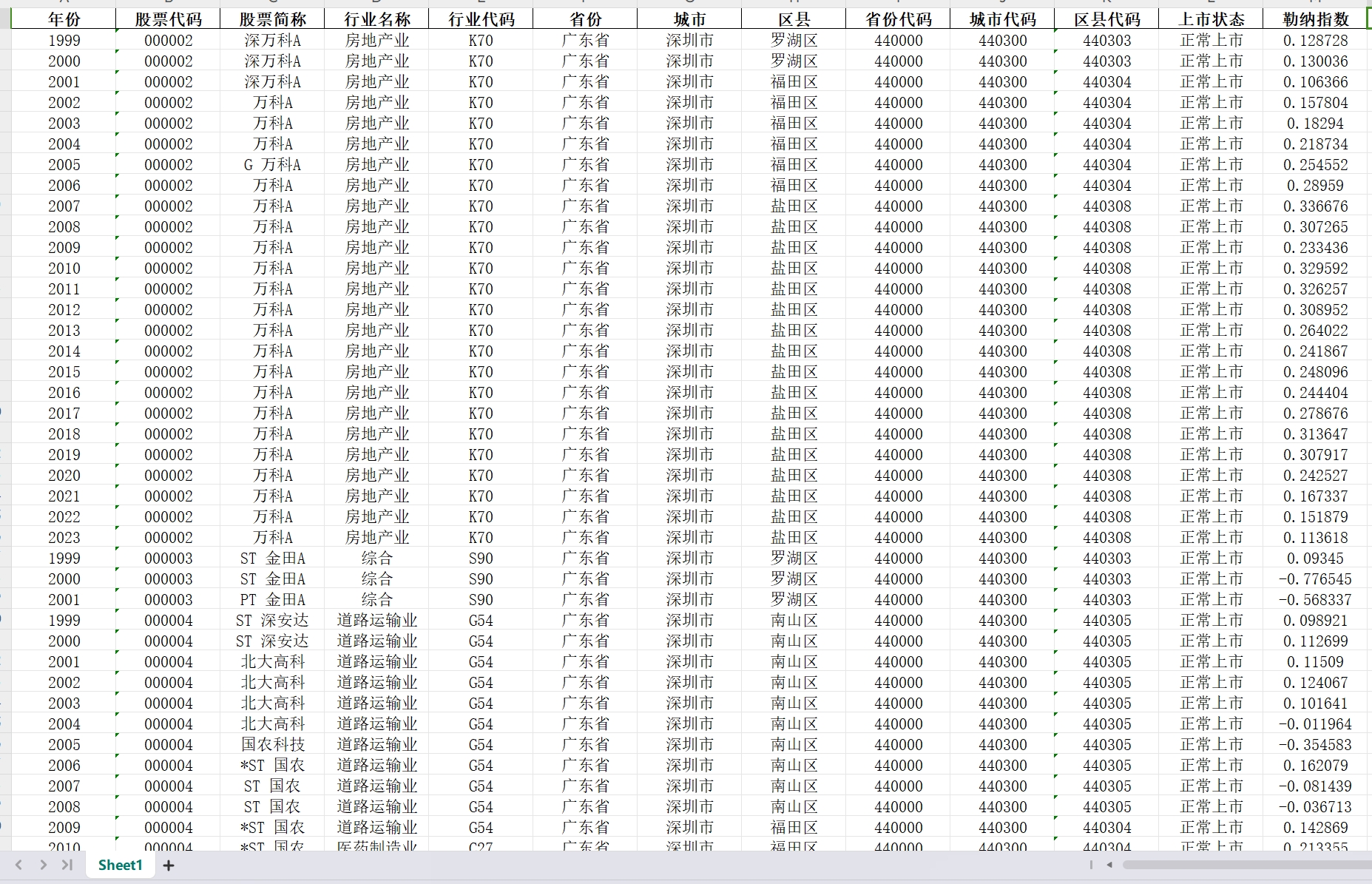Click 北大高科 in the 0.11509 row
This screenshot has width=1372, height=884.
click(x=272, y=662)
